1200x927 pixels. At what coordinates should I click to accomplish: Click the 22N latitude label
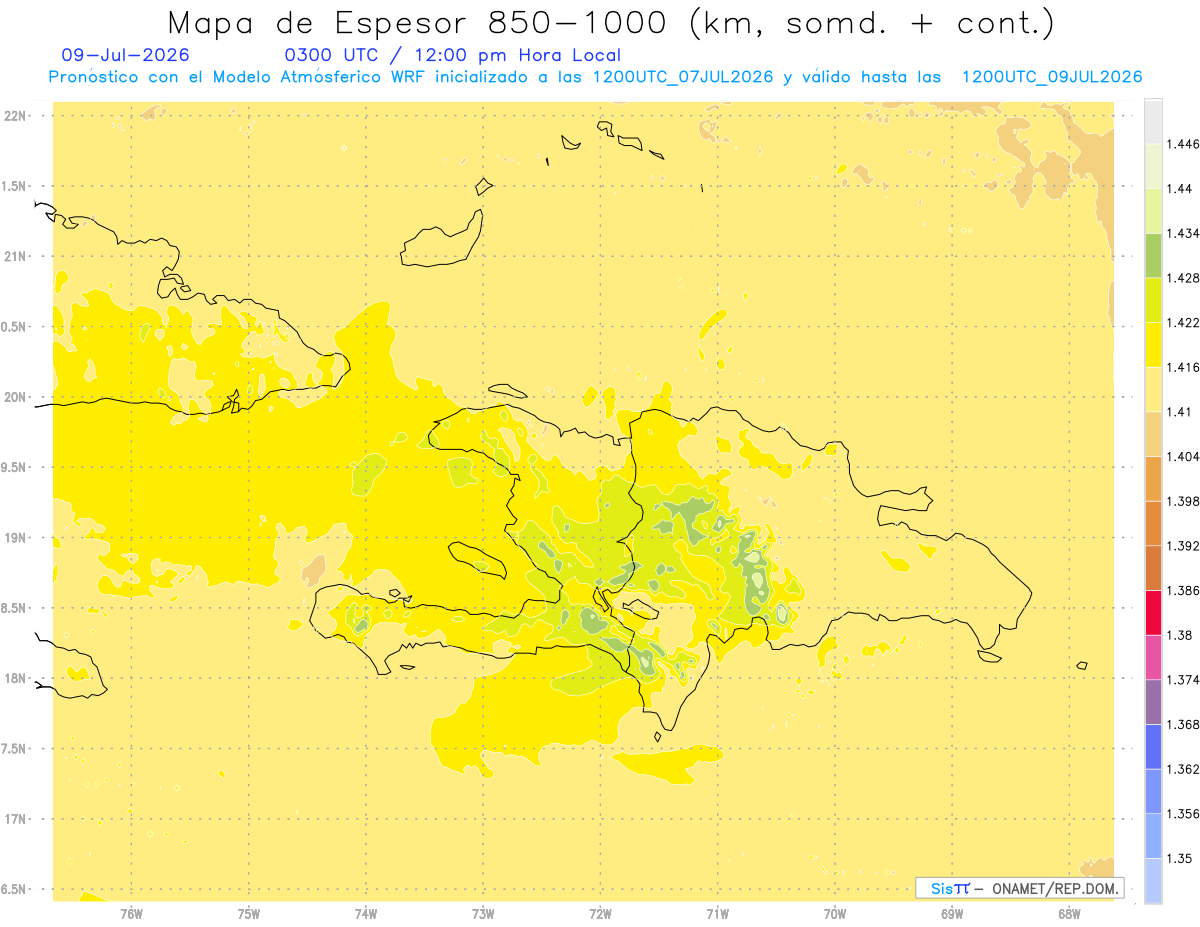17,116
